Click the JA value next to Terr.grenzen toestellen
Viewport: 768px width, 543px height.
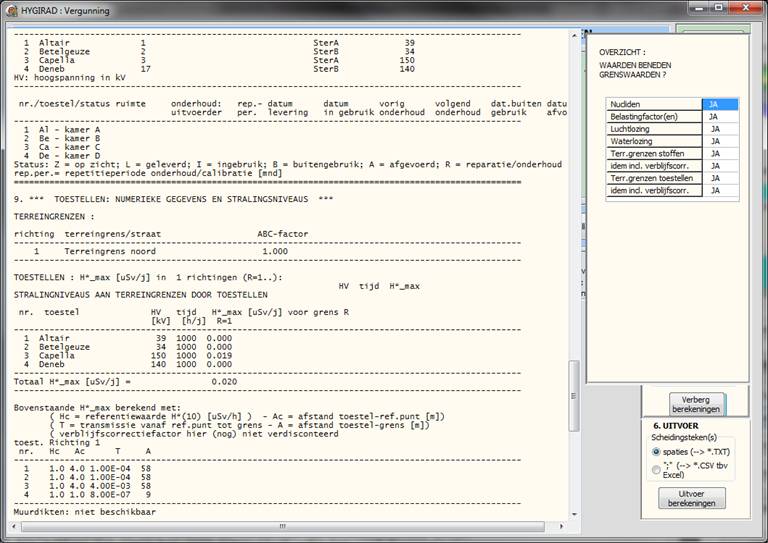click(x=720, y=178)
